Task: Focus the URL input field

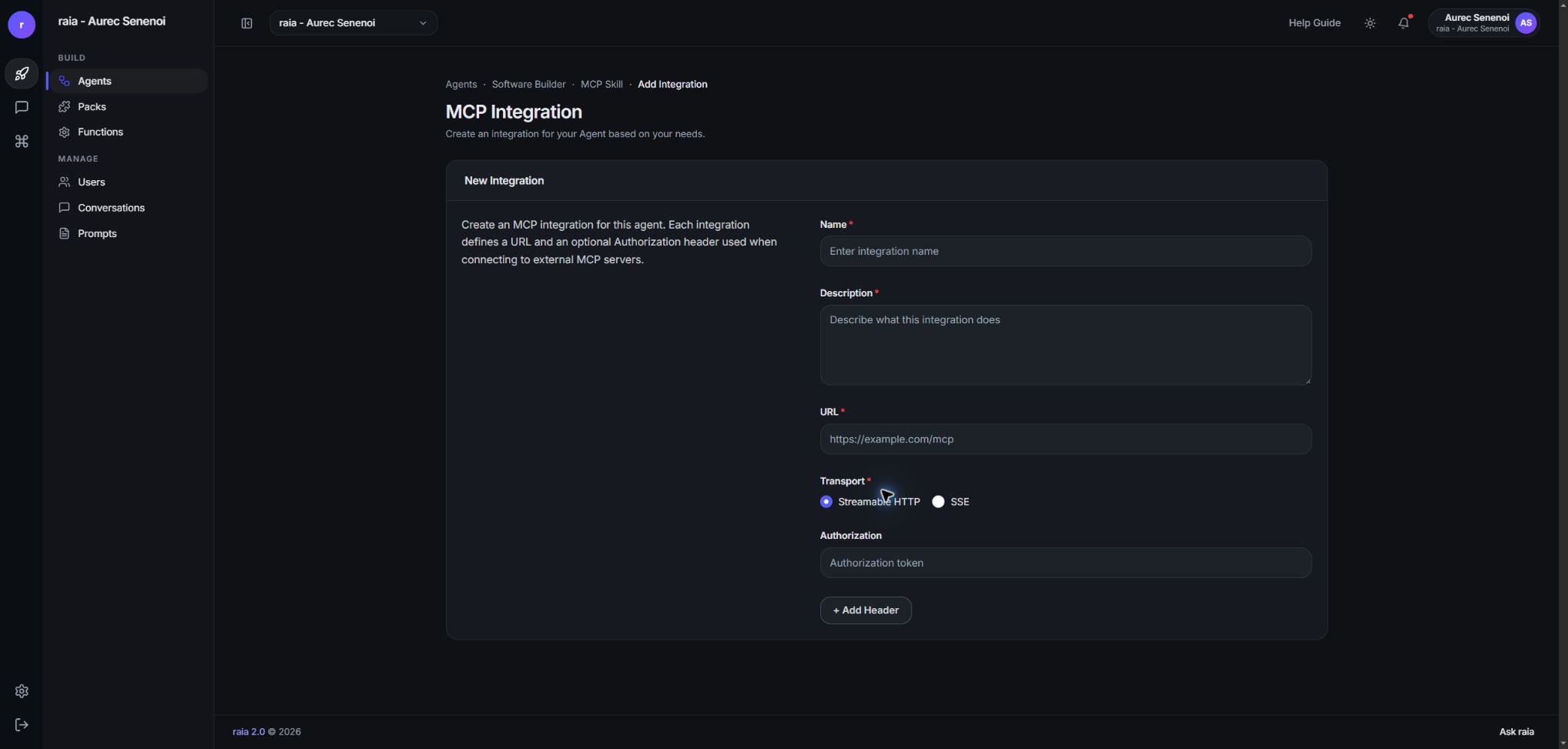Action: (x=1066, y=440)
